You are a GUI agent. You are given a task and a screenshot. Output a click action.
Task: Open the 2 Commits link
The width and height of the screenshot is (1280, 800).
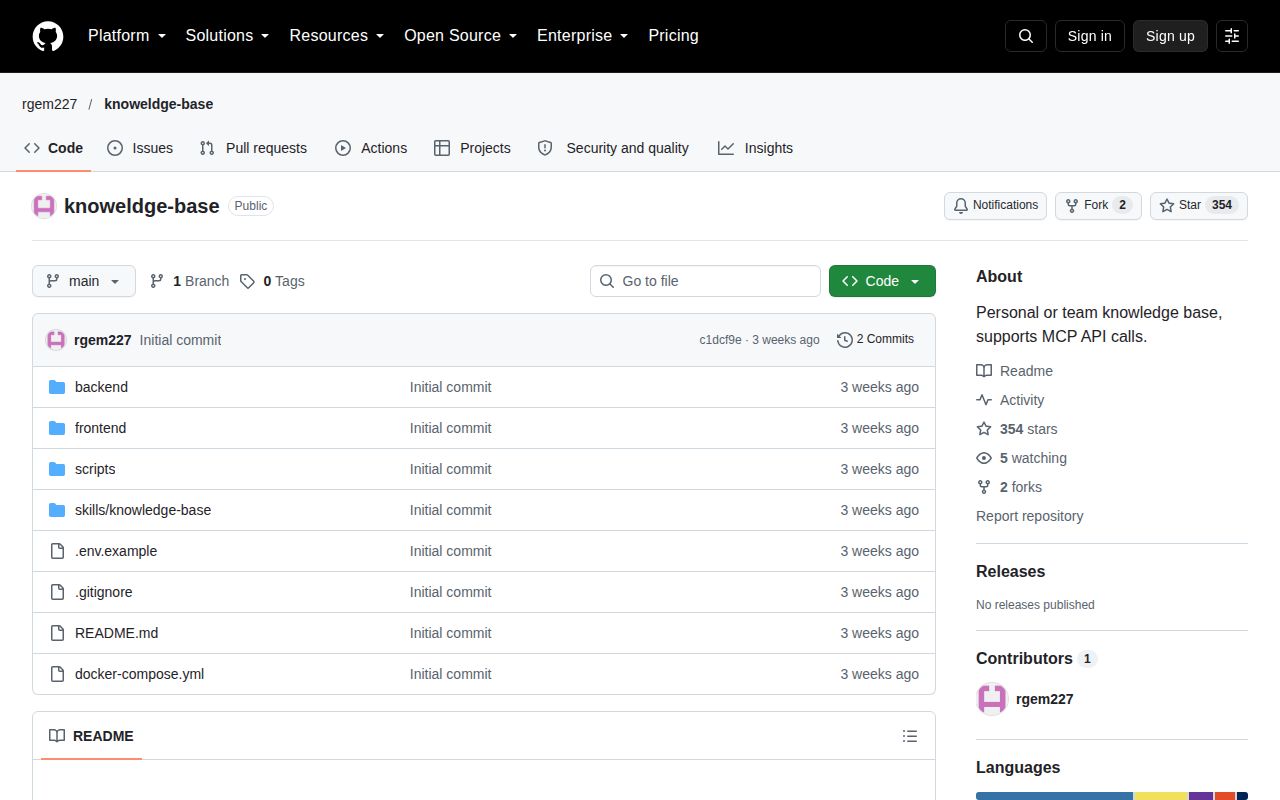click(x=876, y=340)
